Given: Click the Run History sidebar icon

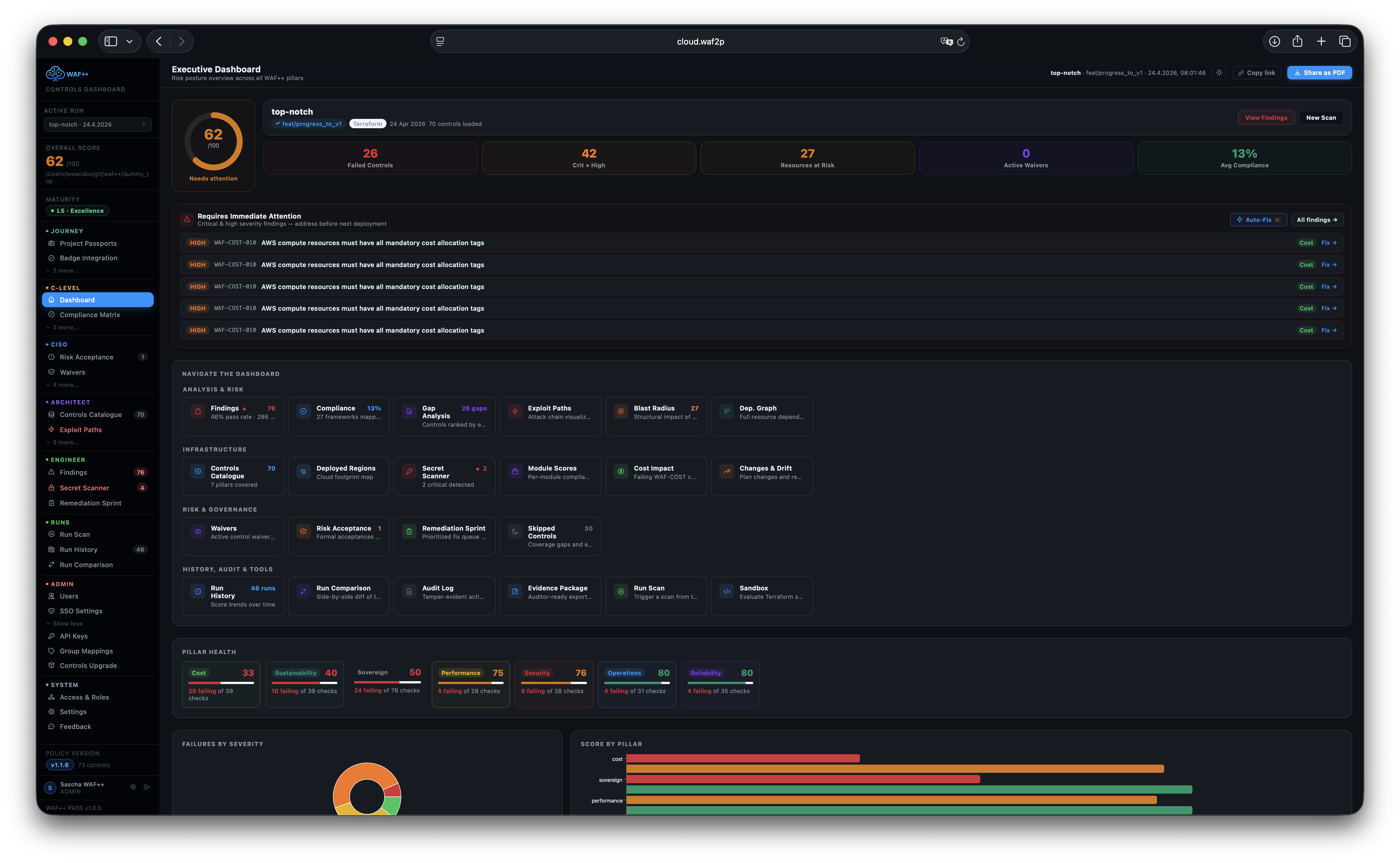Looking at the screenshot, I should 51,550.
